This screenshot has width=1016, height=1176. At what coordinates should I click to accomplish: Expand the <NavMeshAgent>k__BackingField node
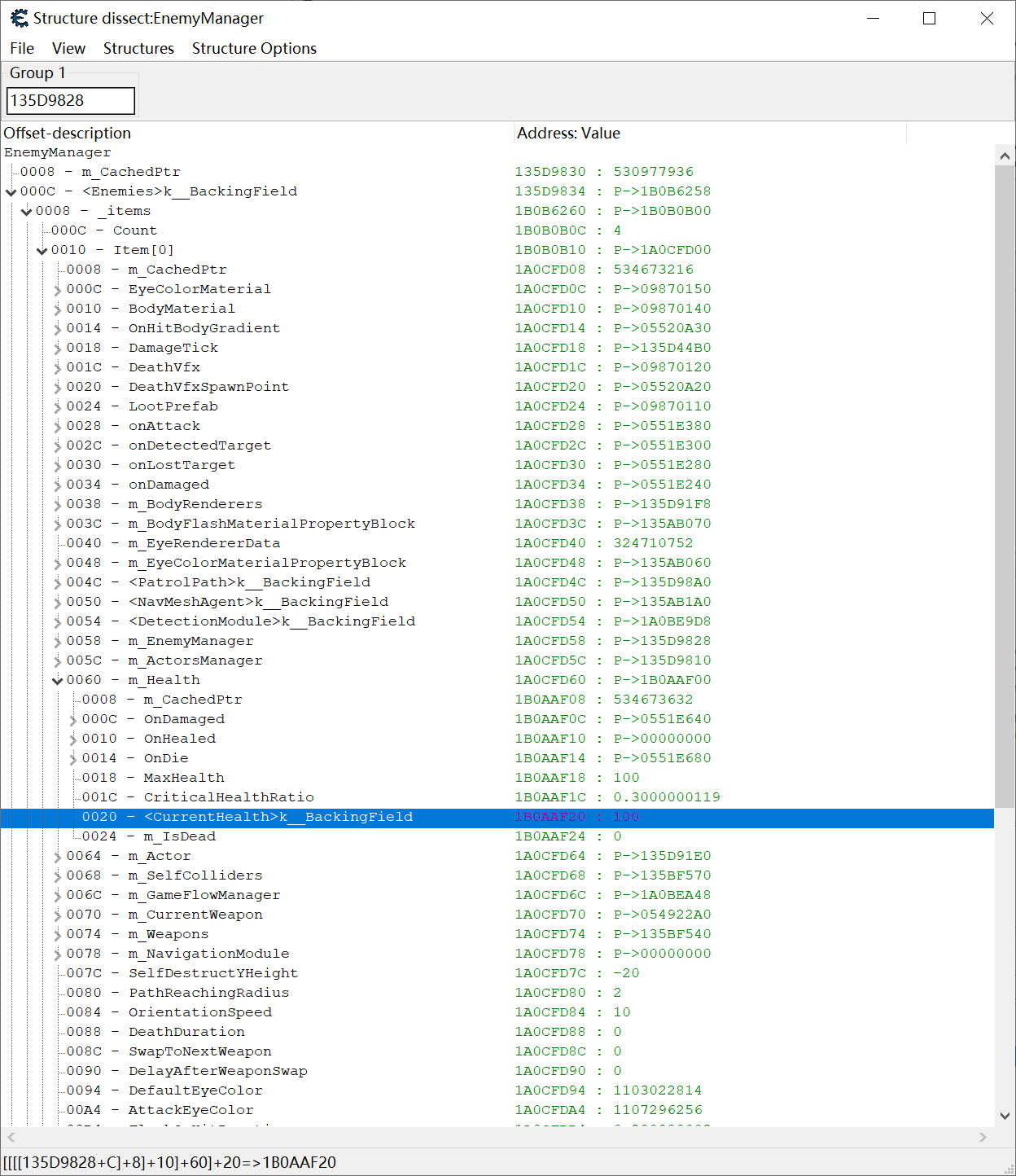click(x=57, y=603)
